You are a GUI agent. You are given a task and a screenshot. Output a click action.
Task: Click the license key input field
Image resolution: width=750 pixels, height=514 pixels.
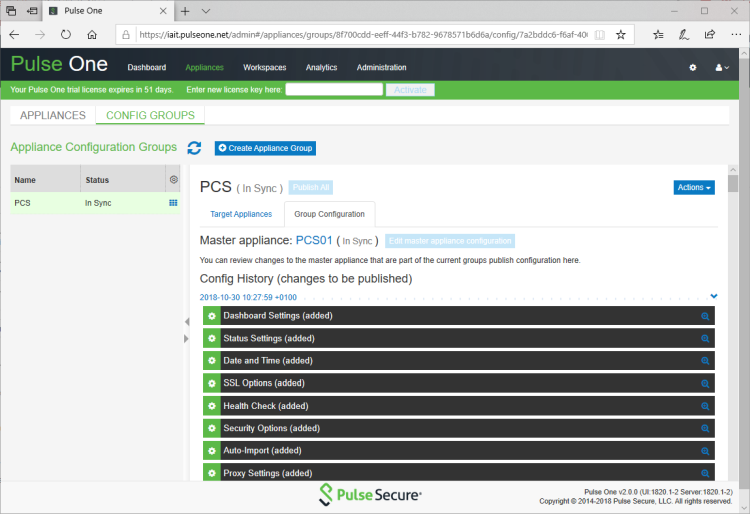click(x=334, y=89)
